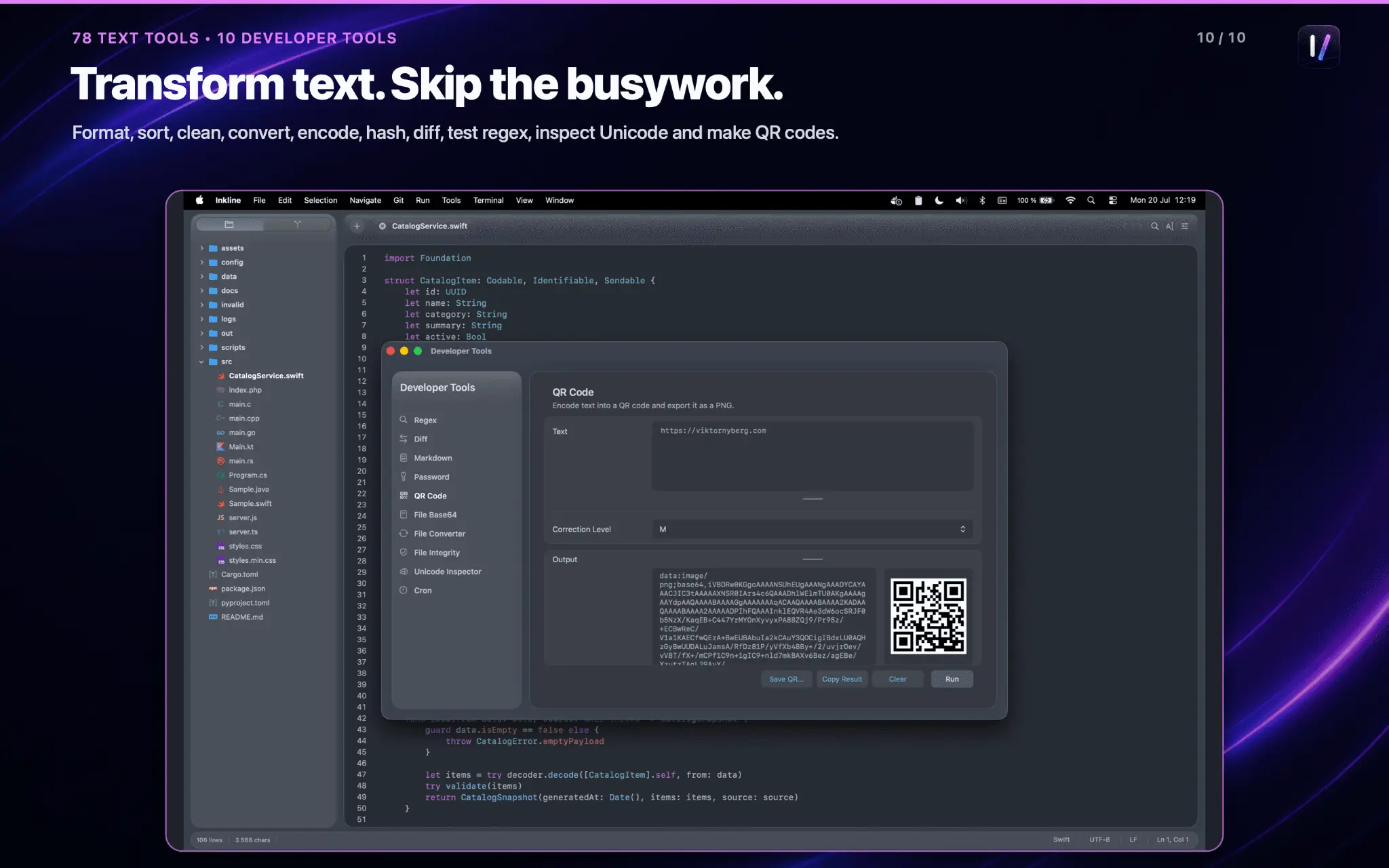Open the Tools menu

(x=451, y=201)
